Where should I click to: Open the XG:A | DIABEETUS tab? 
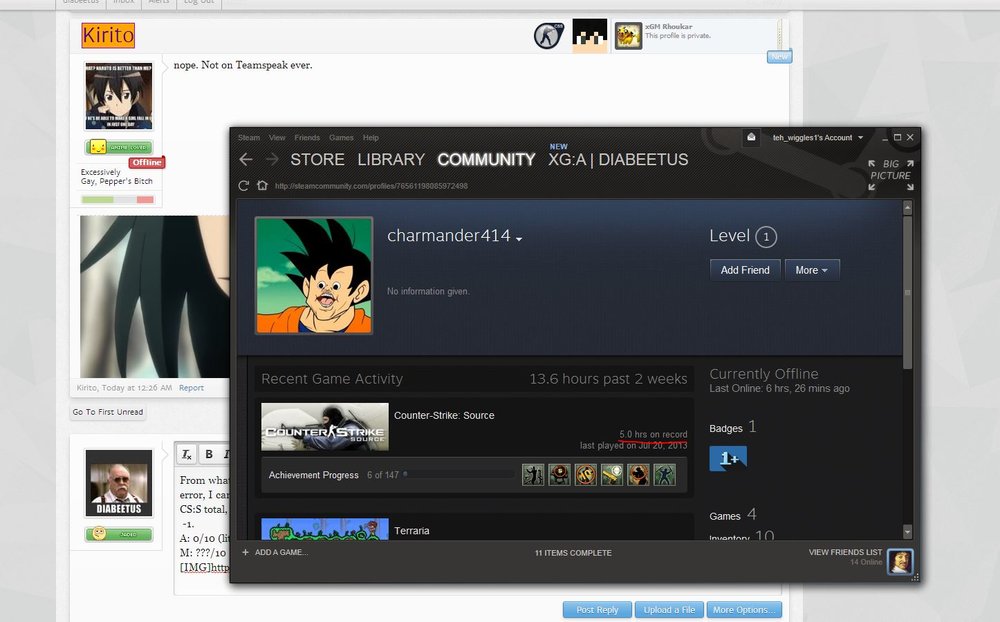[618, 159]
